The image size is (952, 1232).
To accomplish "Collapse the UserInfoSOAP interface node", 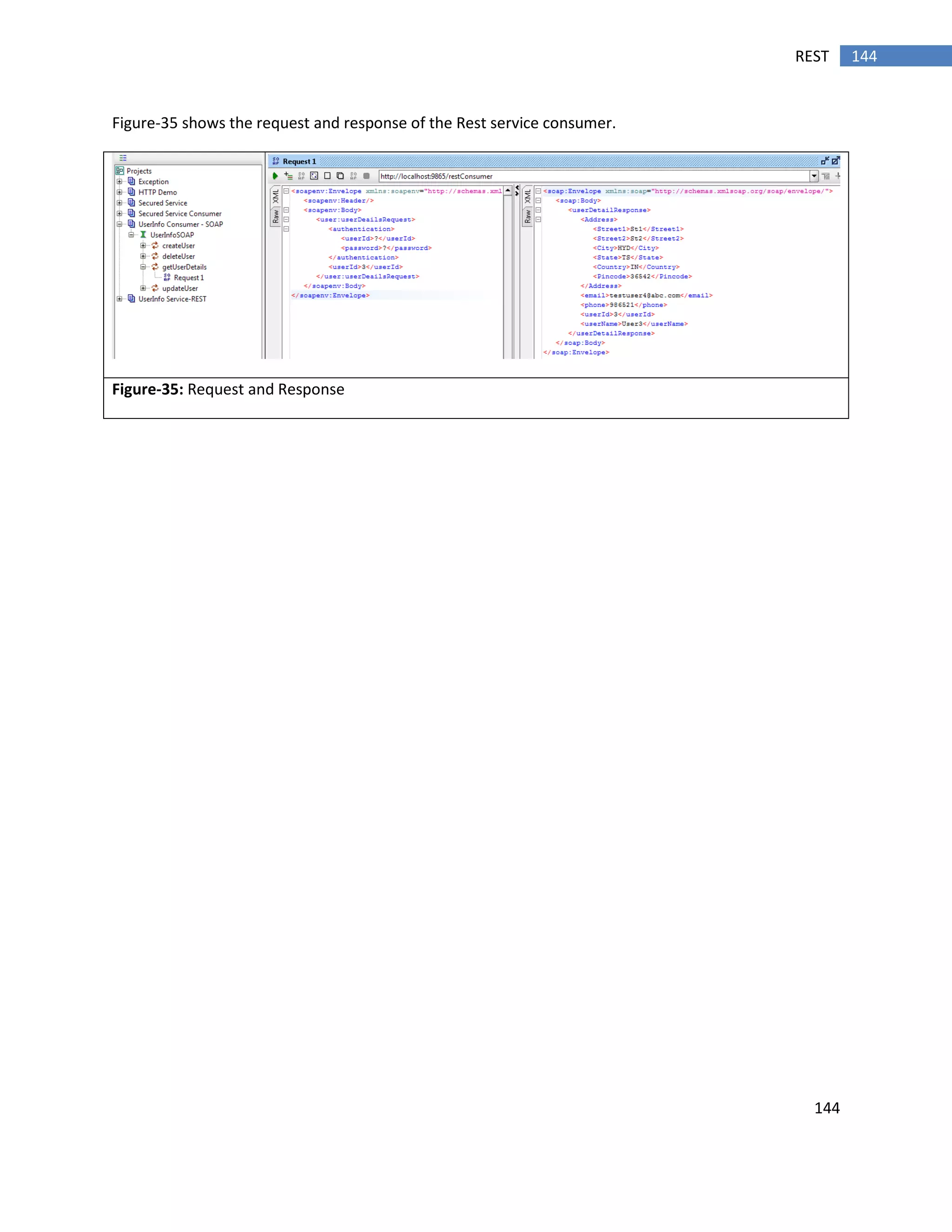I will tap(132, 235).
